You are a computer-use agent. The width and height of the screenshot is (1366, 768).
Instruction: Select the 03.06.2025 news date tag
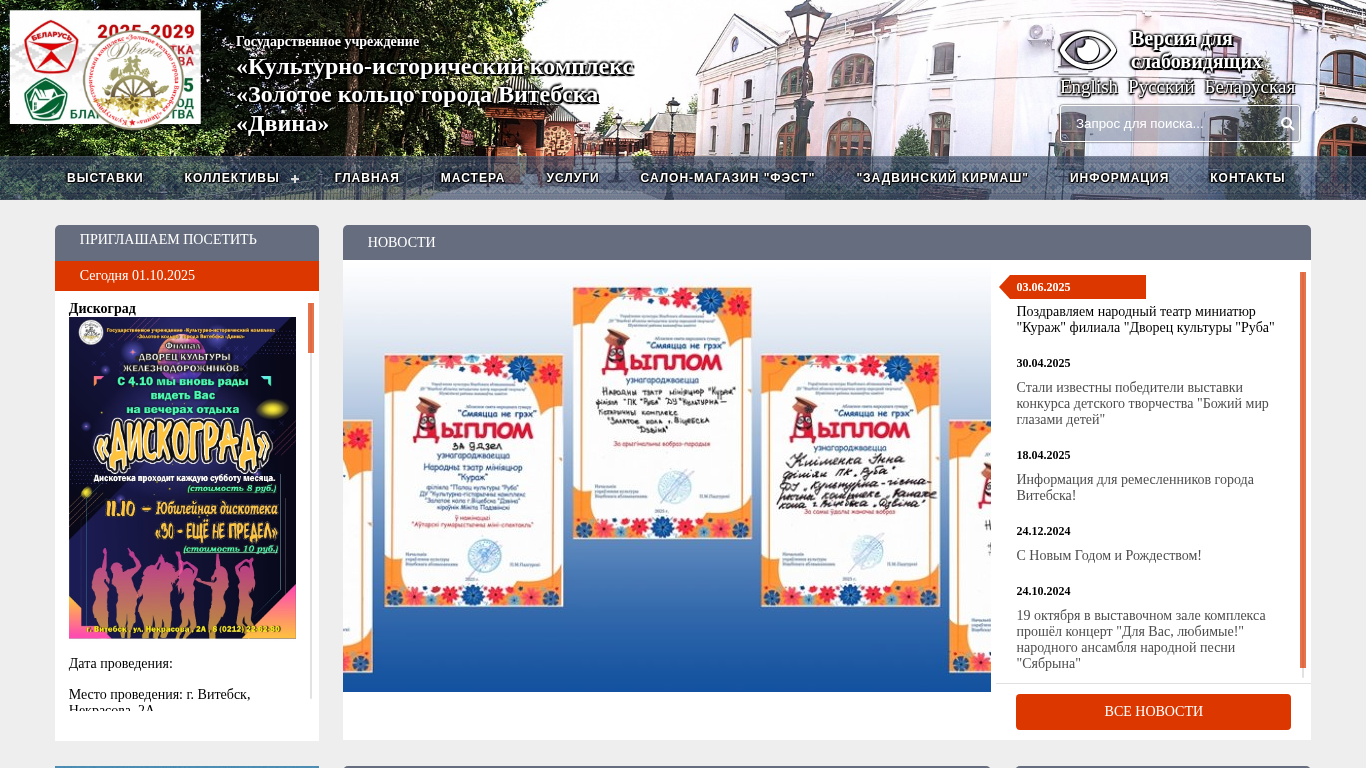(x=1073, y=287)
